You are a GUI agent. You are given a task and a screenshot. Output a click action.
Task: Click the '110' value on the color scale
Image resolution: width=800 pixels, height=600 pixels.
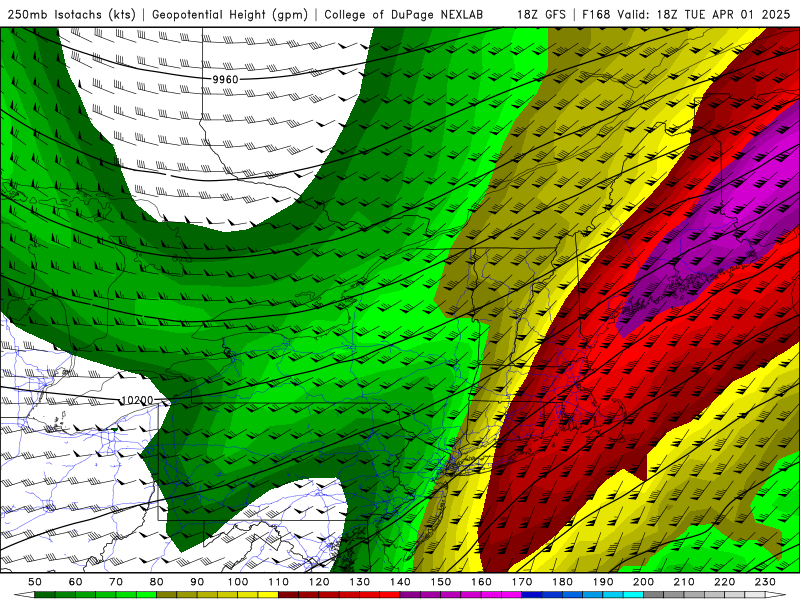pyautogui.click(x=279, y=582)
